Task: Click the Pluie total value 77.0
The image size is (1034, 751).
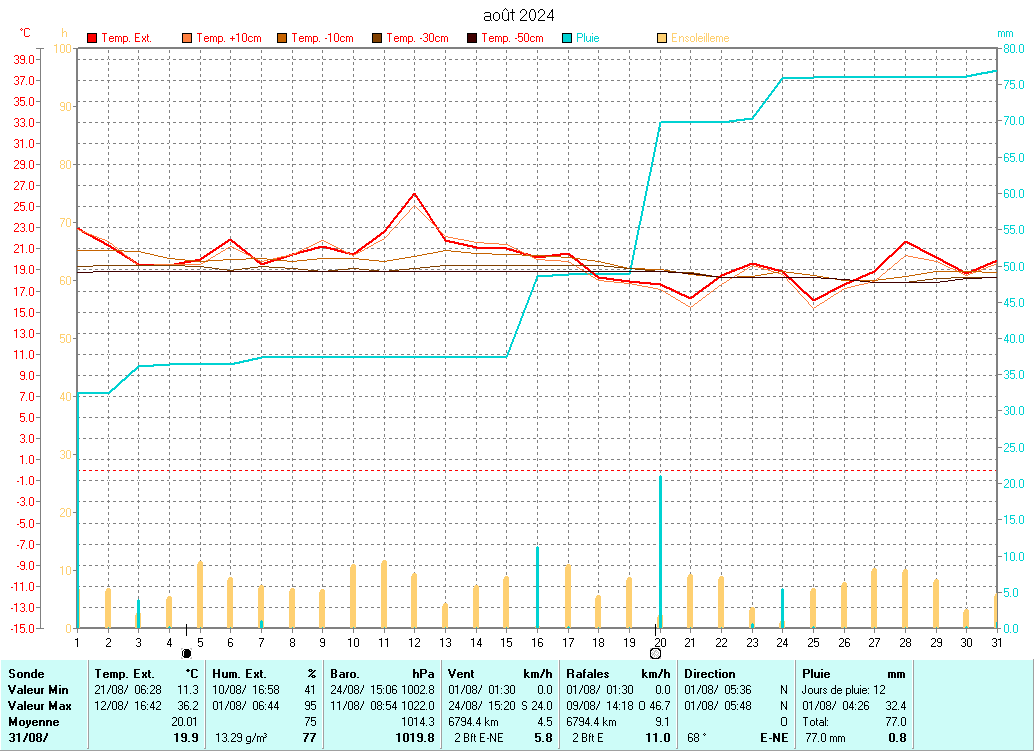Action: (895, 721)
